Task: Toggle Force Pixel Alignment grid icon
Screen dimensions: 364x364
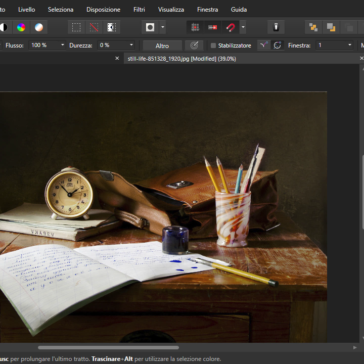Action: point(195,27)
